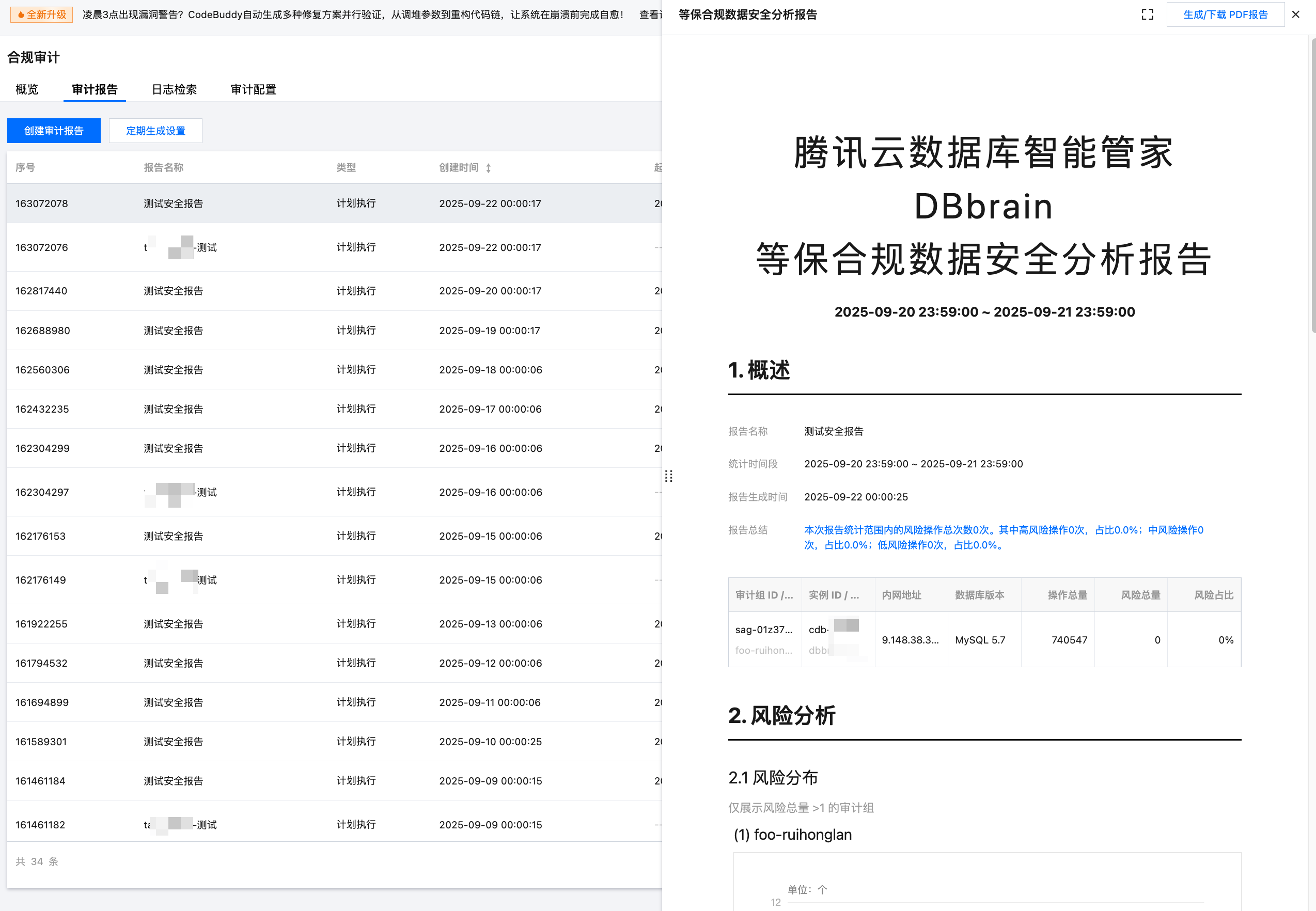Viewport: 1316px width, 911px height.
Task: Sort by 创建时间 column arrow icon
Action: (489, 168)
